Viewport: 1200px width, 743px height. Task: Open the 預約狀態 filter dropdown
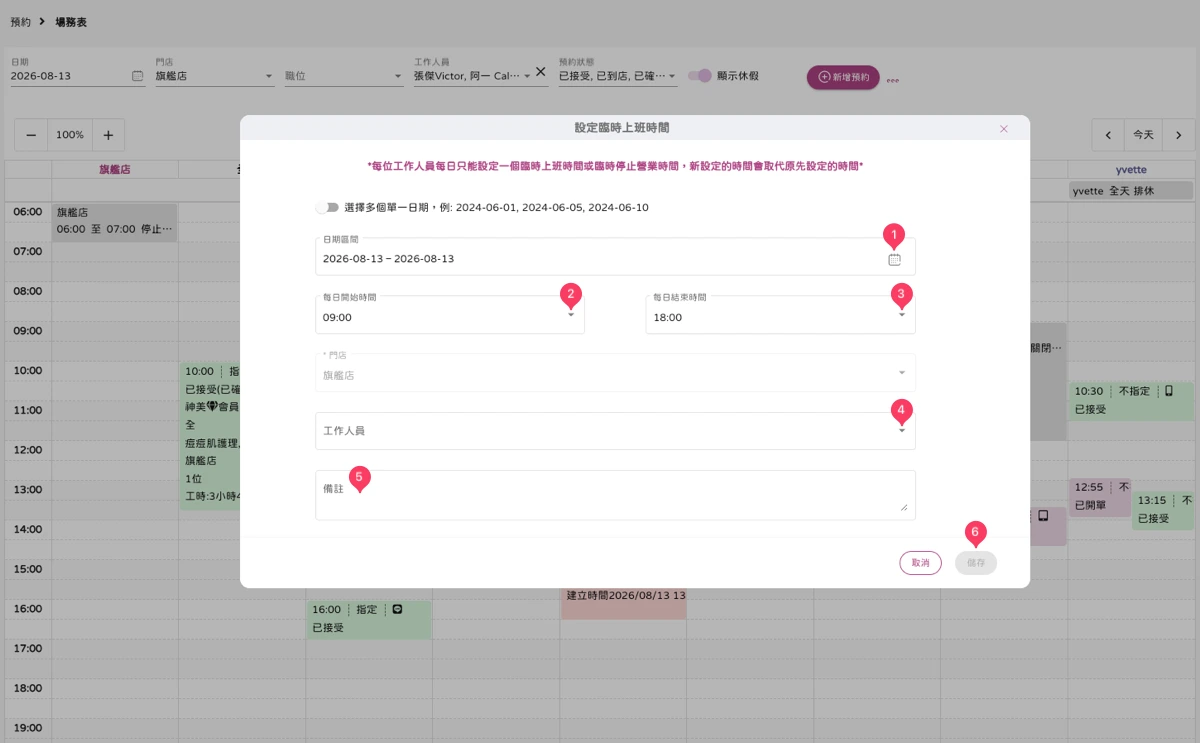[618, 76]
